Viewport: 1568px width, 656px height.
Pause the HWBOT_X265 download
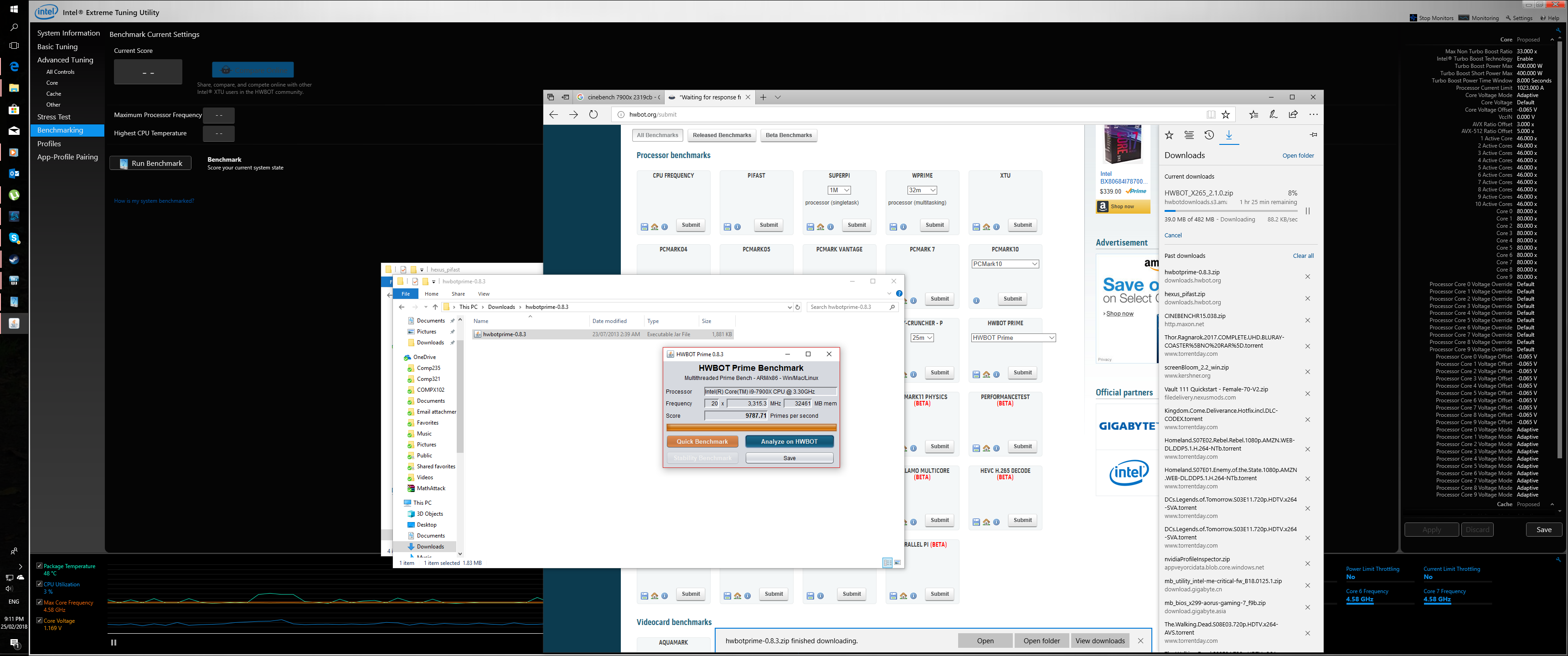point(1307,211)
